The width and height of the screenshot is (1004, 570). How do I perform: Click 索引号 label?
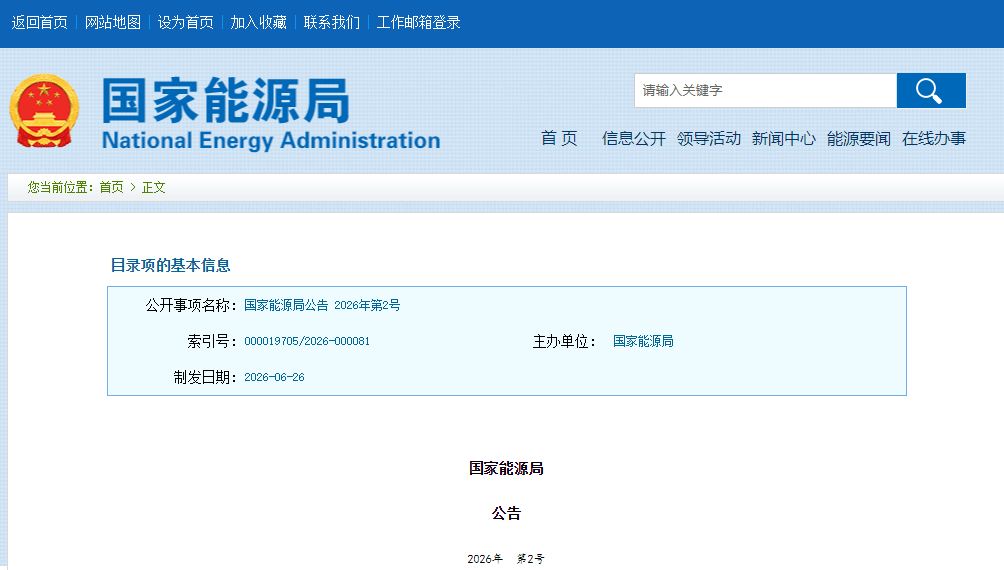[212, 341]
